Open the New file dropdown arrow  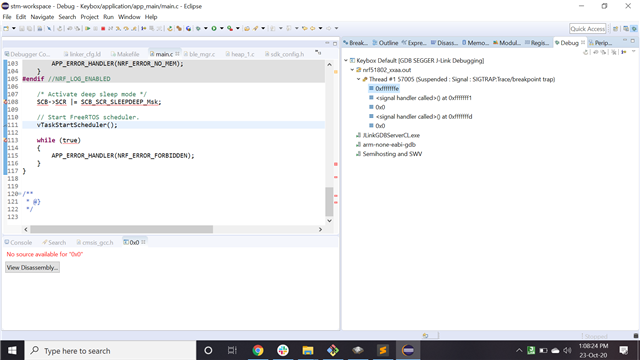coord(14,29)
